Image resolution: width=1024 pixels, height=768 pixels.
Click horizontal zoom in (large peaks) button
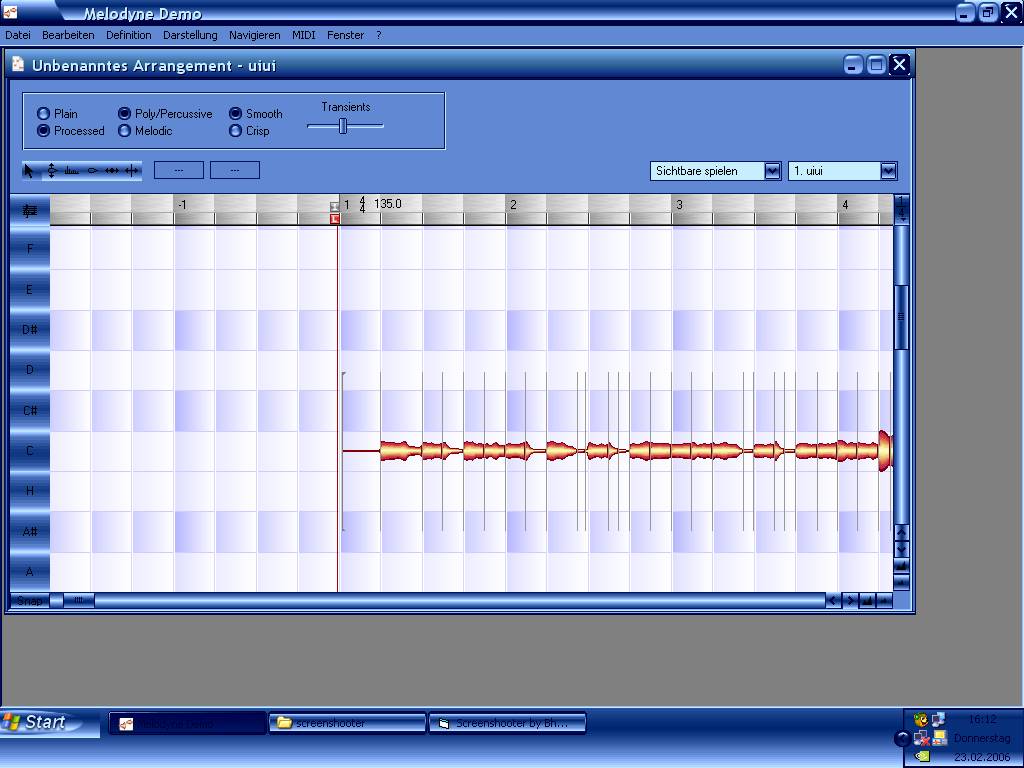pos(867,601)
